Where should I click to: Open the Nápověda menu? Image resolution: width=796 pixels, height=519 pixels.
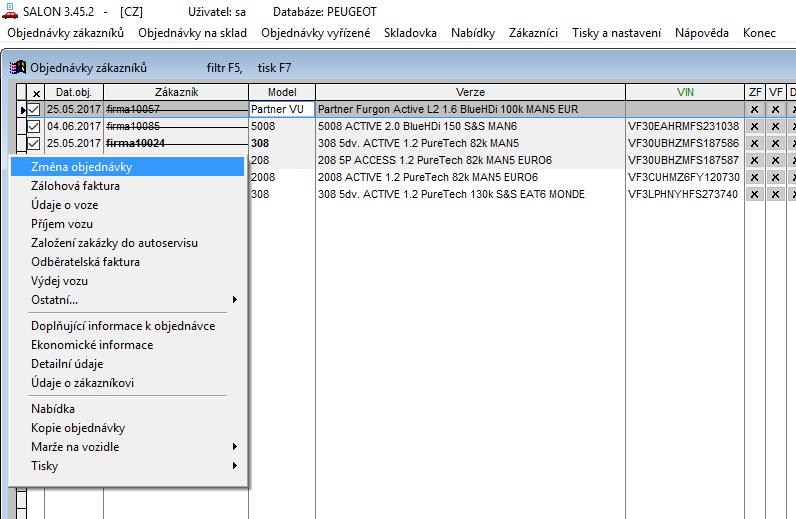pos(702,33)
